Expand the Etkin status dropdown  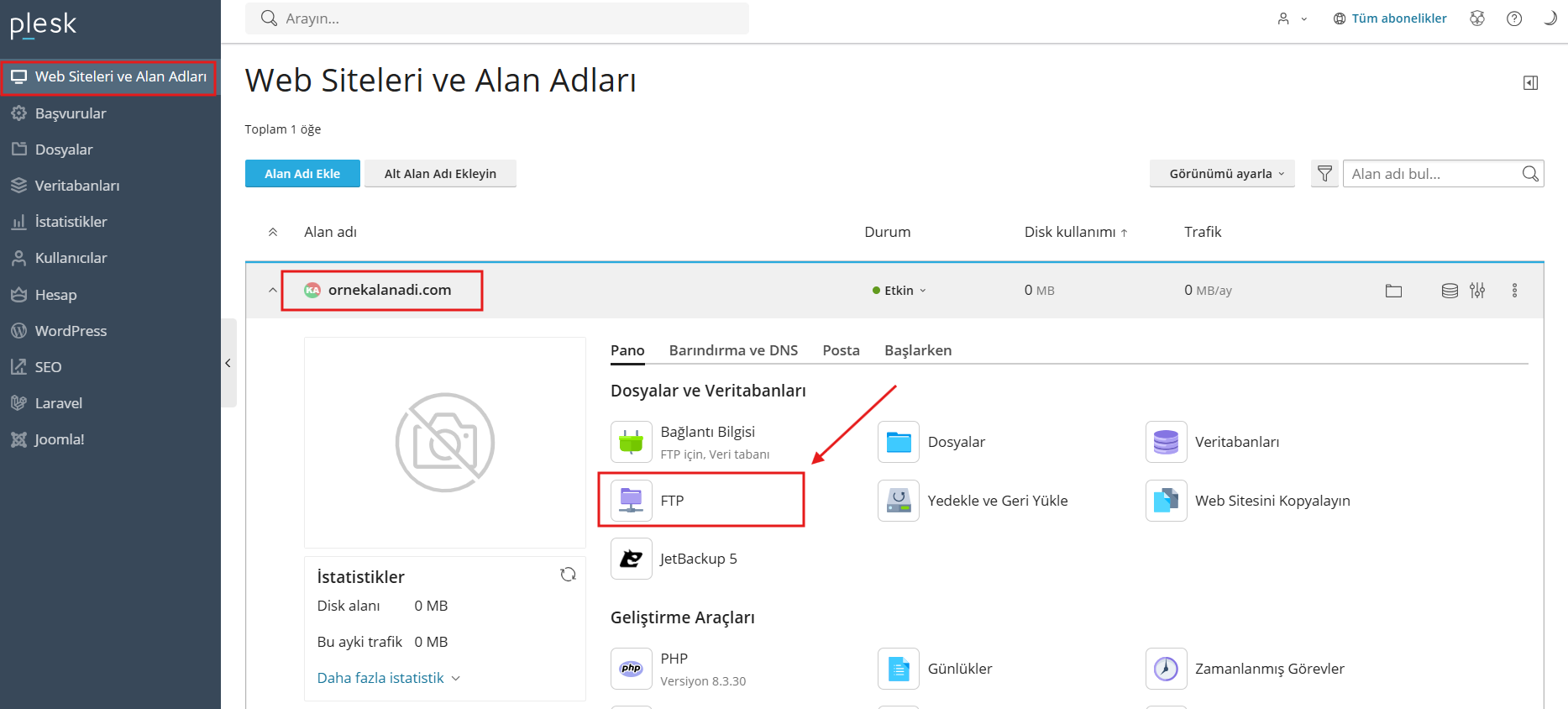click(x=899, y=291)
